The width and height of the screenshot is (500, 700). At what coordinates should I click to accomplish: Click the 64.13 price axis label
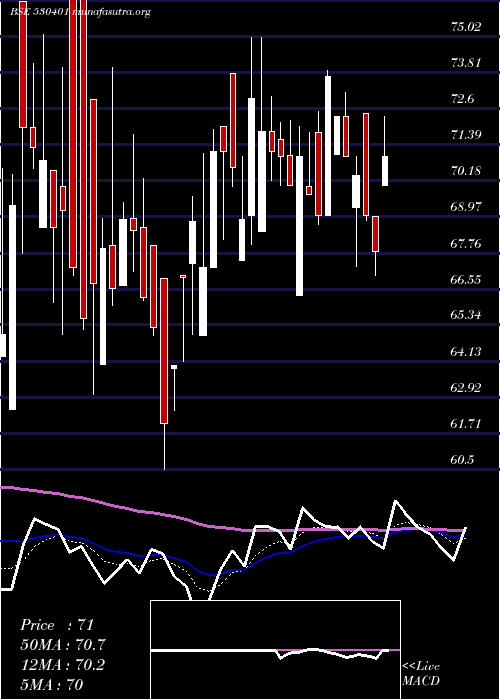click(466, 351)
